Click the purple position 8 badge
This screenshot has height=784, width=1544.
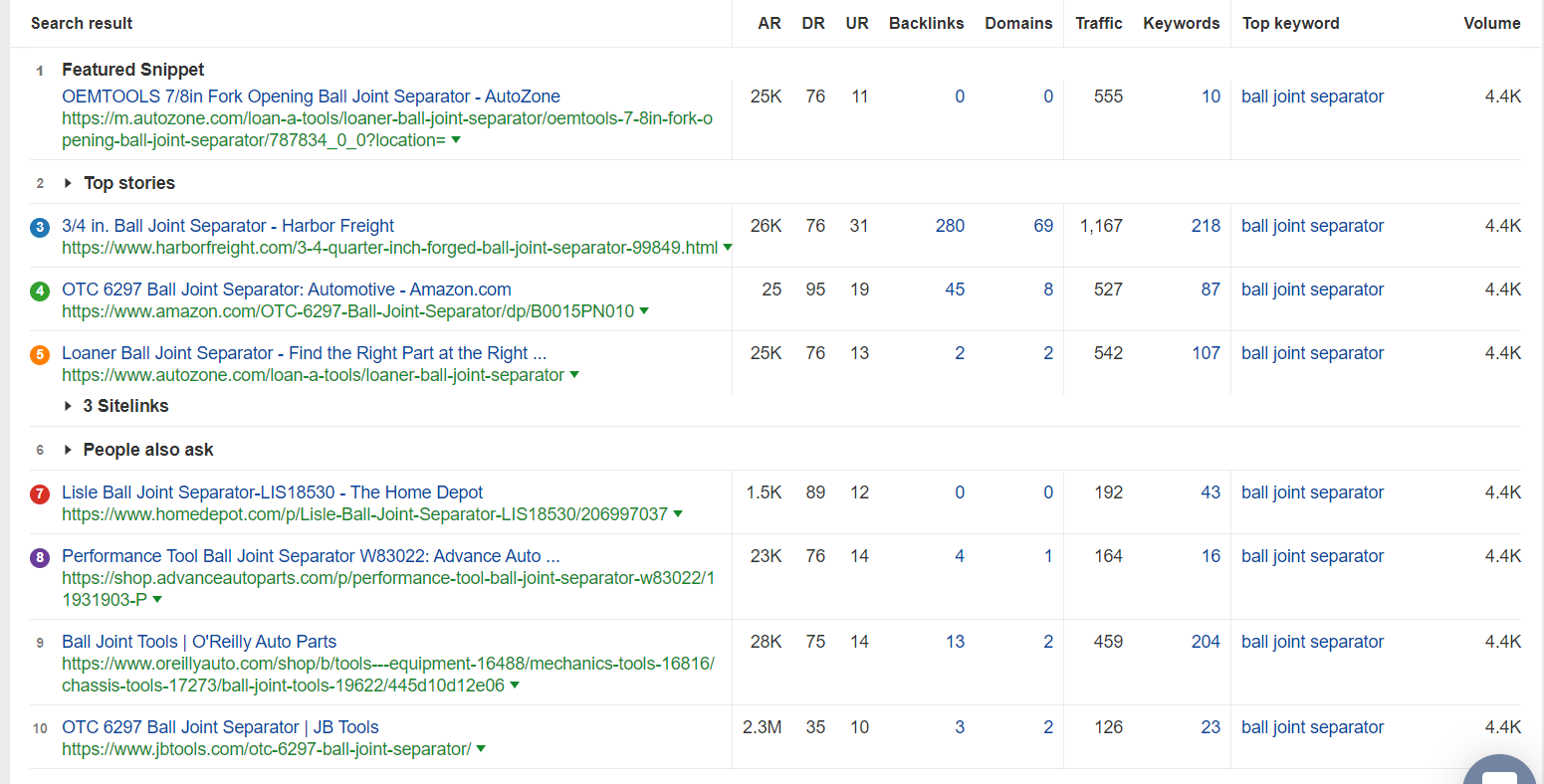pos(40,557)
